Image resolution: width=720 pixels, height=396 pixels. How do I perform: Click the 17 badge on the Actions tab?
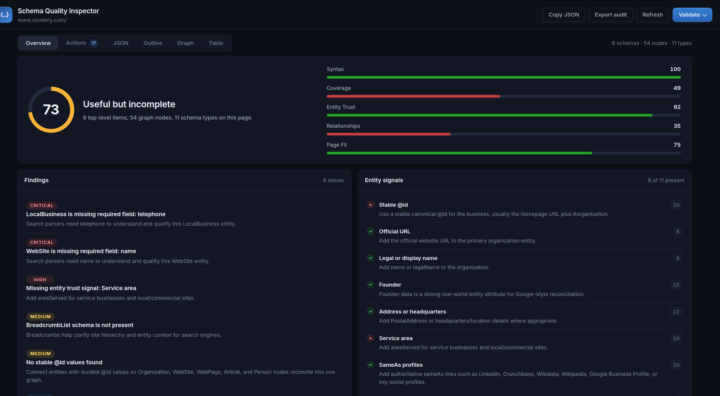pyautogui.click(x=94, y=43)
